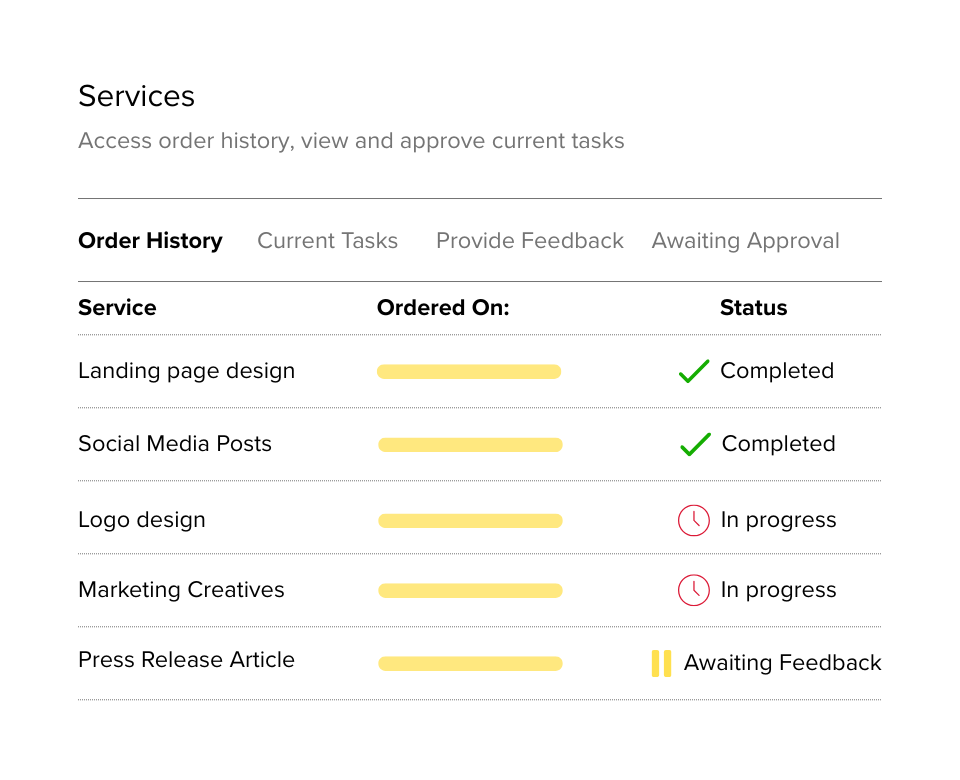Image resolution: width=960 pixels, height=780 pixels.
Task: Click the Awaiting Feedback status label
Action: [782, 663]
